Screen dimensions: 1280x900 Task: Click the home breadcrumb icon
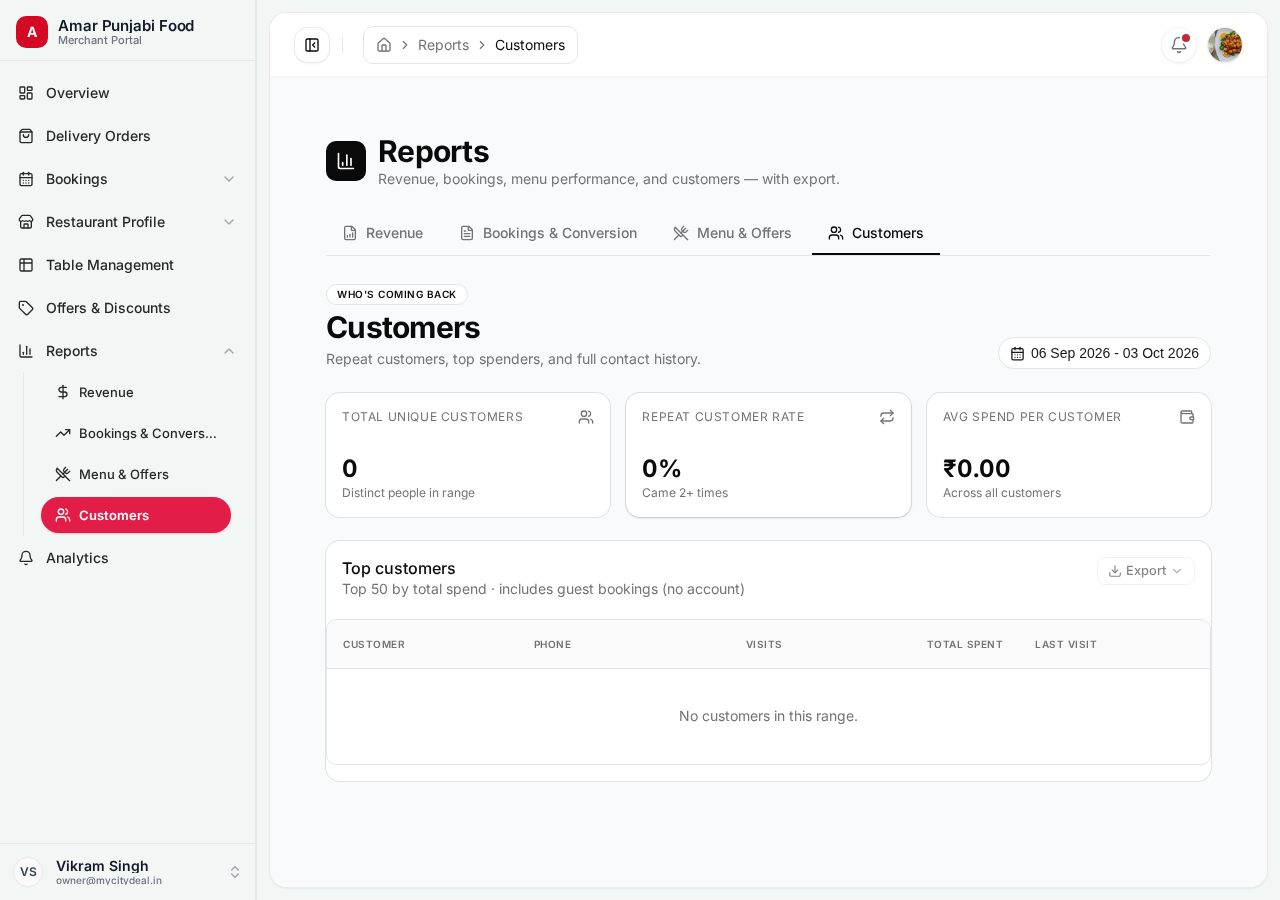pyautogui.click(x=384, y=45)
